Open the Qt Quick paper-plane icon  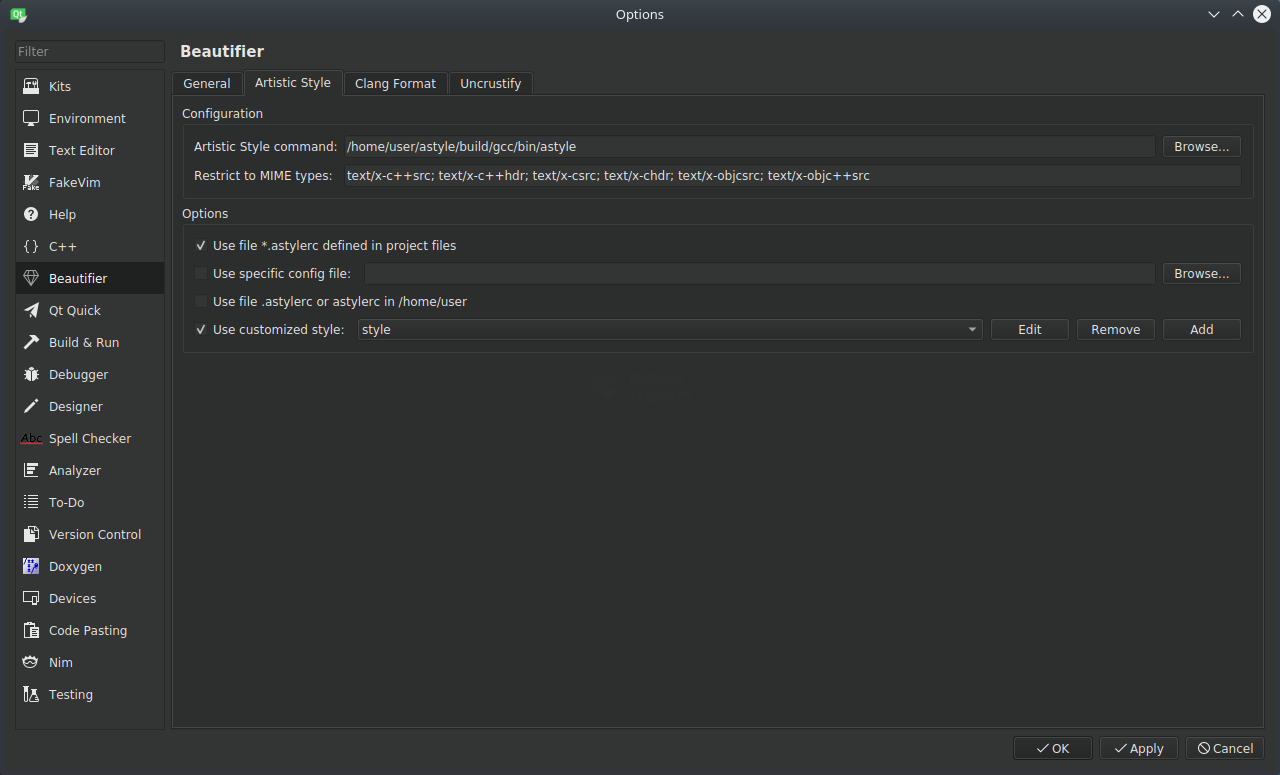click(31, 311)
